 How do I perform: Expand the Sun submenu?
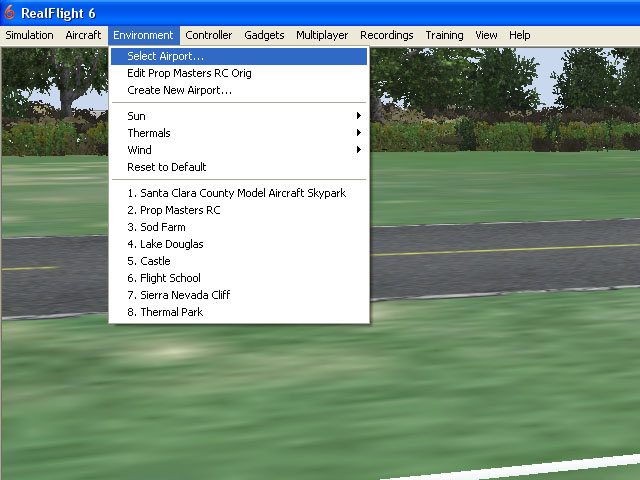point(239,116)
